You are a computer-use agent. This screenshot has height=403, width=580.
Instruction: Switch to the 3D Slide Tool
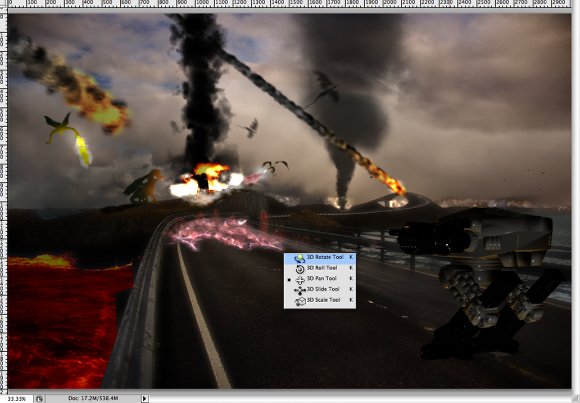[320, 289]
